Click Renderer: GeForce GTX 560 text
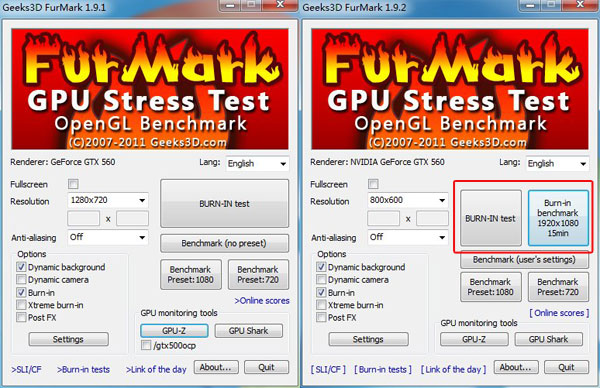The height and width of the screenshot is (388, 600). coord(63,162)
